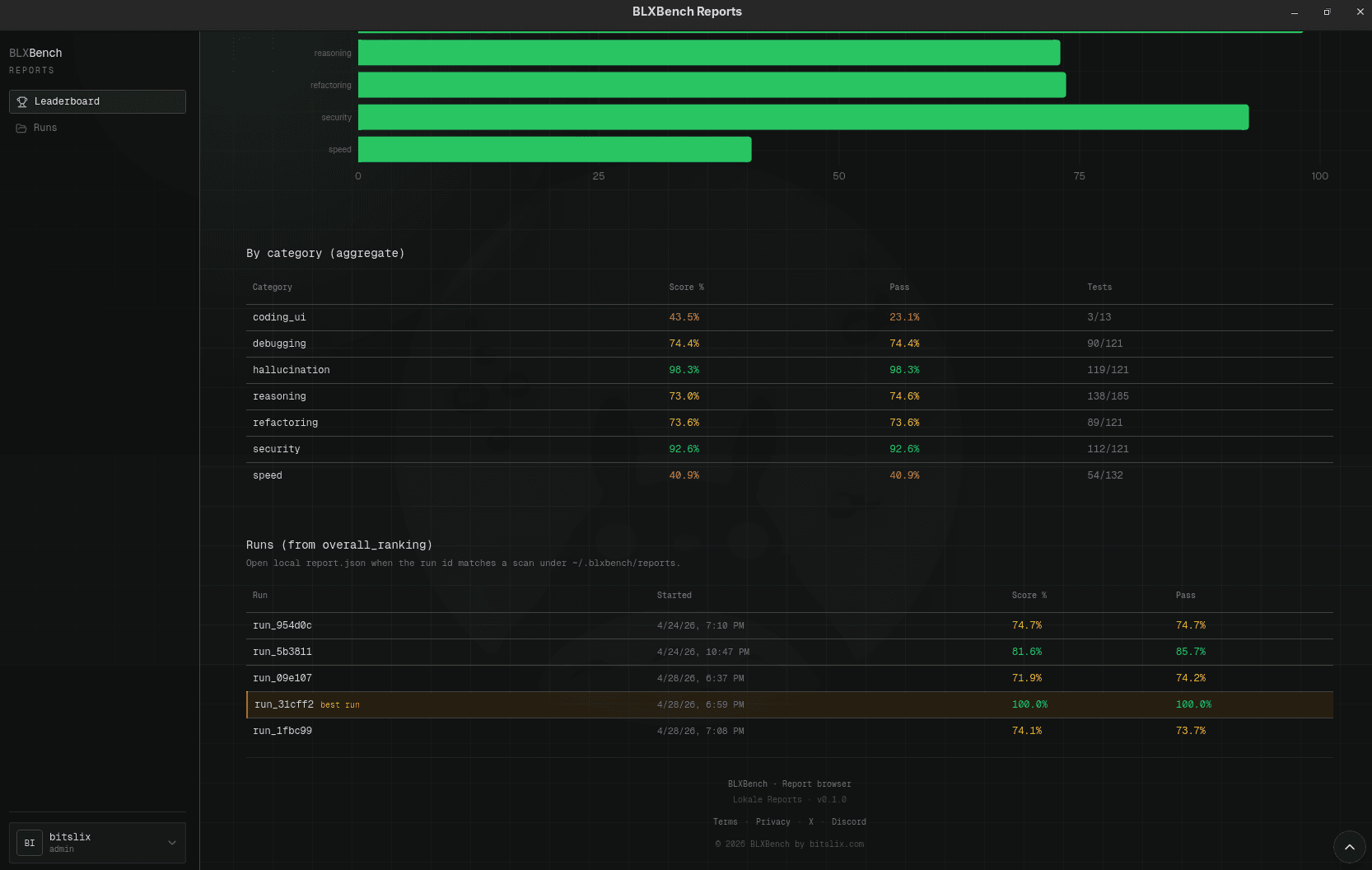Screen dimensions: 1372x870
Task: Click the Run column header
Action: click(x=260, y=596)
